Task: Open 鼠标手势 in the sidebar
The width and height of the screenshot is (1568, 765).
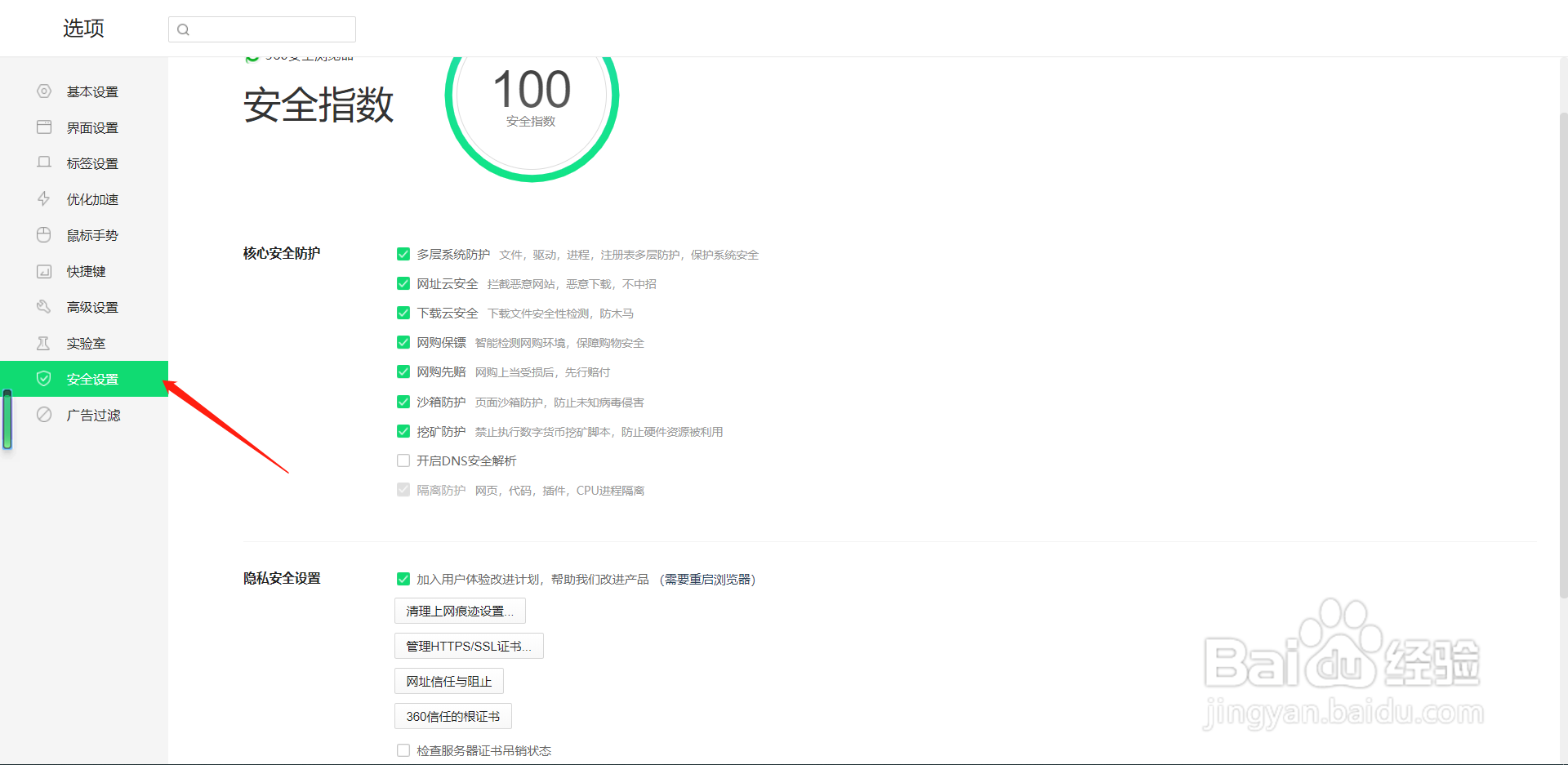Action: click(x=84, y=235)
